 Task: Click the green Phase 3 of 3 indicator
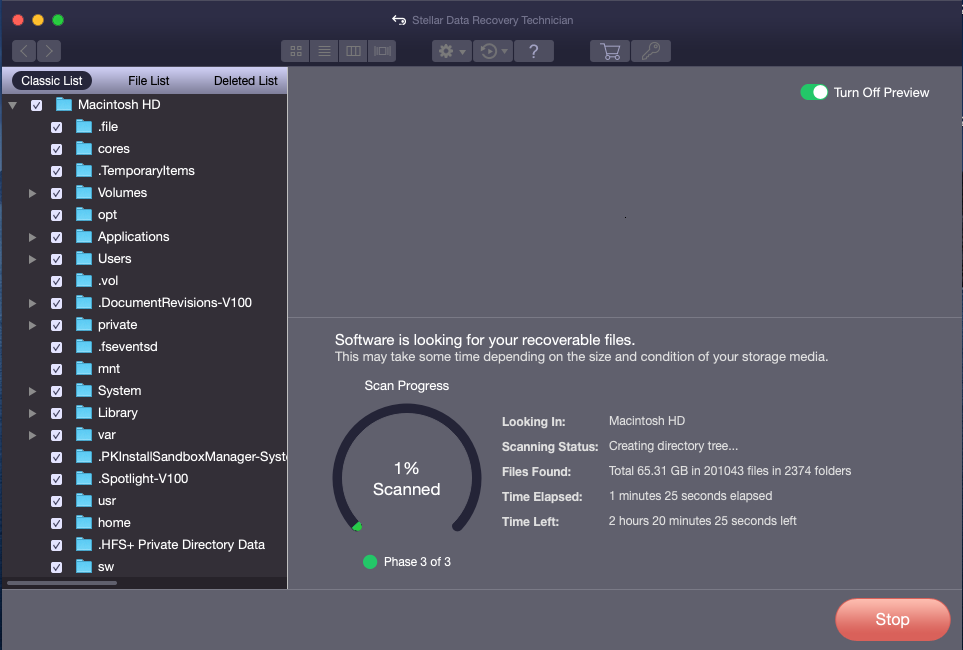pyautogui.click(x=370, y=562)
